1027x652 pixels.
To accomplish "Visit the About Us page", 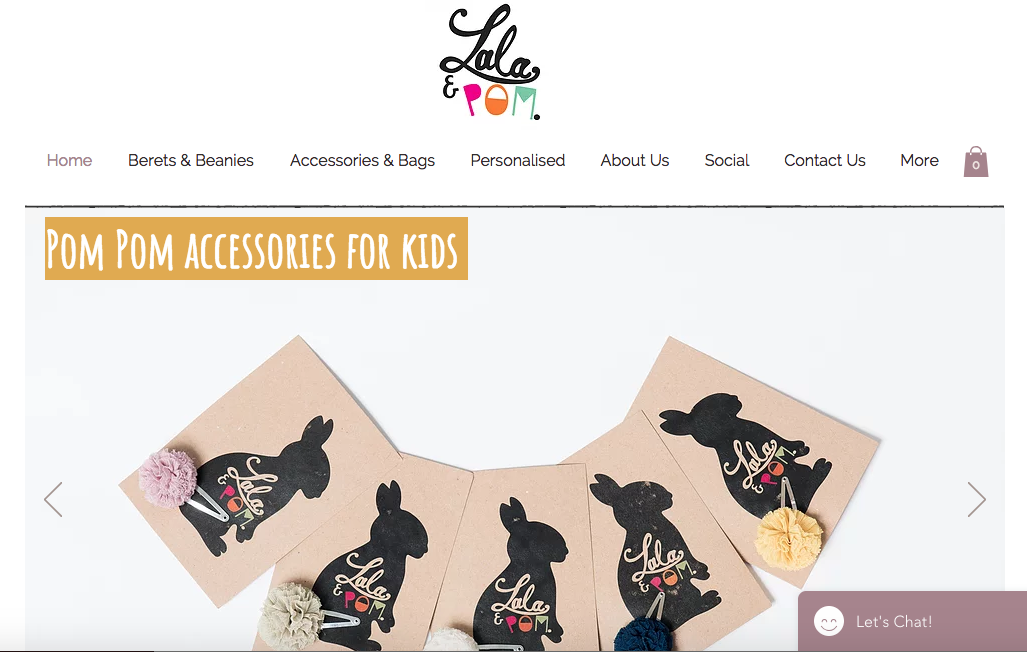I will tap(635, 161).
